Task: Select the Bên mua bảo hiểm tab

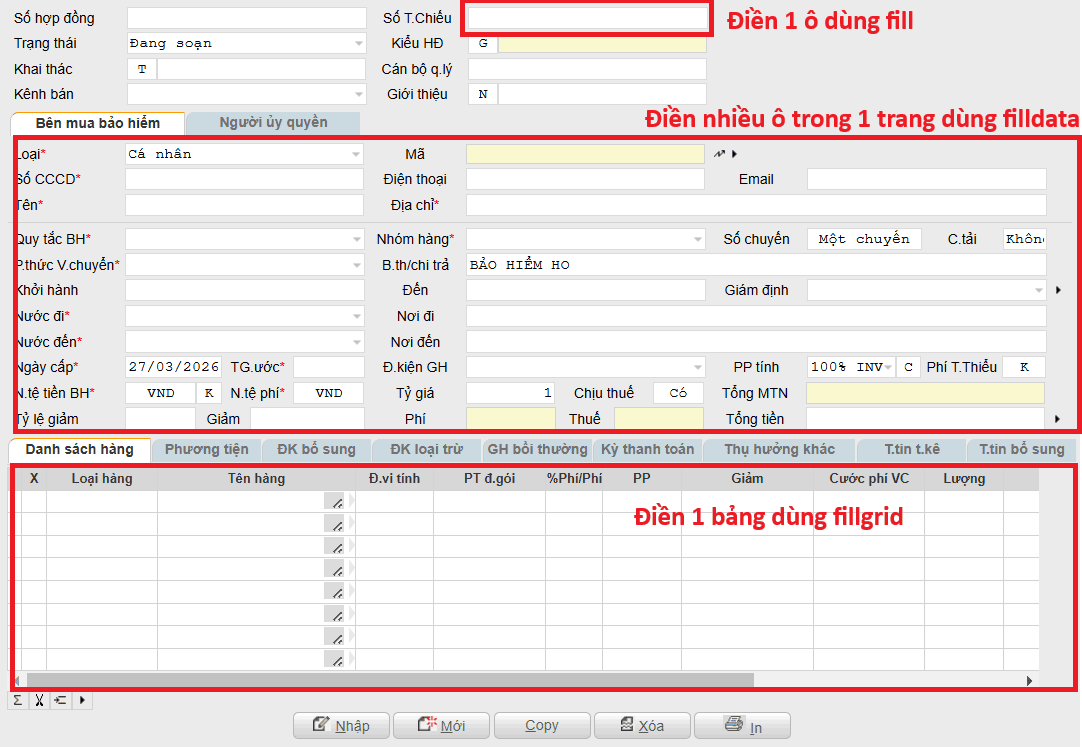Action: click(x=98, y=123)
